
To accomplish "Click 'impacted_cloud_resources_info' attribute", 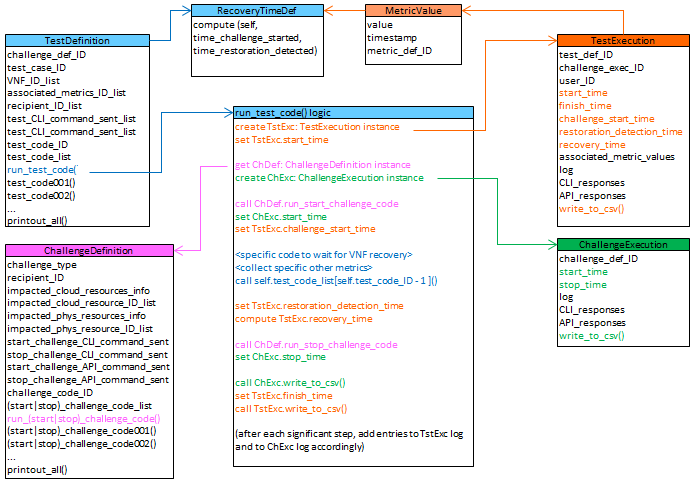I will [79, 291].
